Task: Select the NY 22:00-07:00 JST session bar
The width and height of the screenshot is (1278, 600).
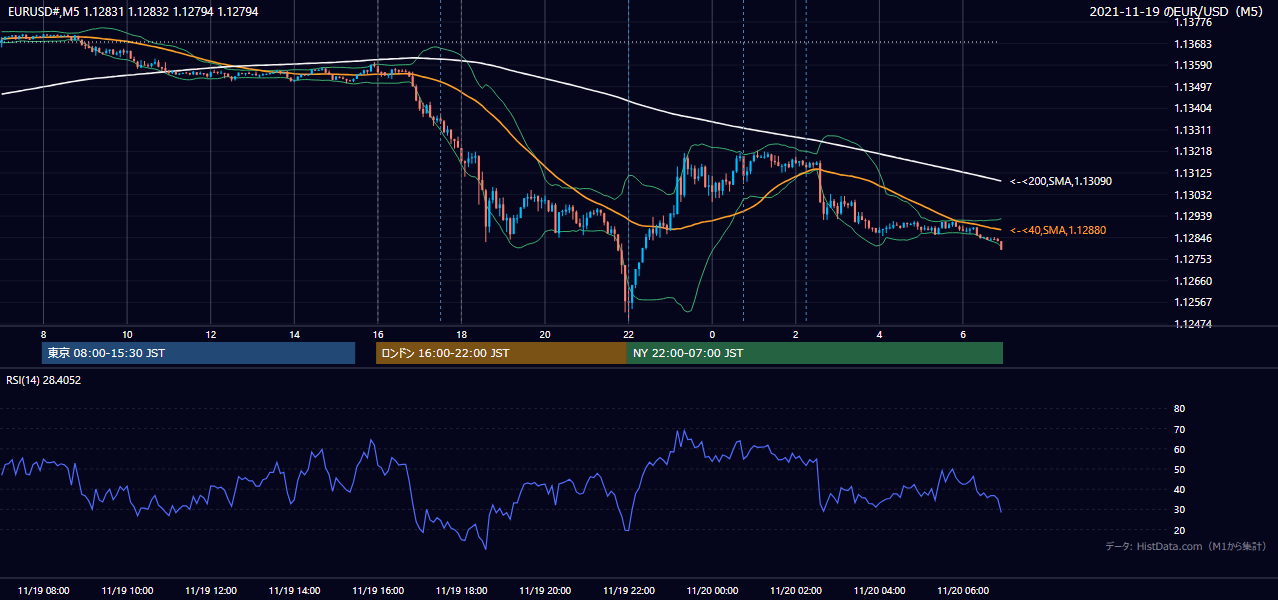Action: [815, 353]
